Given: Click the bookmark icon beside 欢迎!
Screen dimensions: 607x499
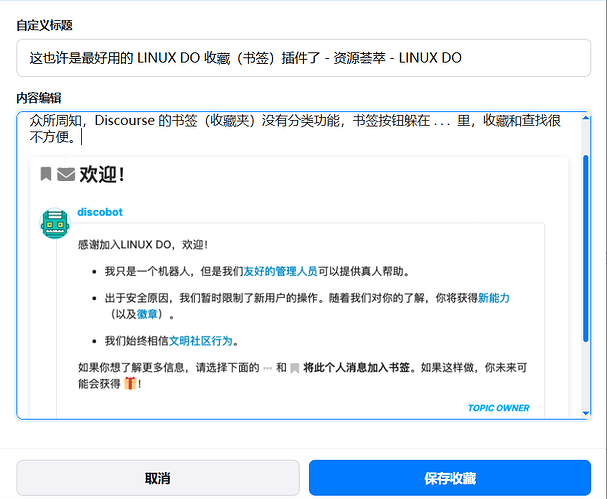Looking at the screenshot, I should [46, 174].
